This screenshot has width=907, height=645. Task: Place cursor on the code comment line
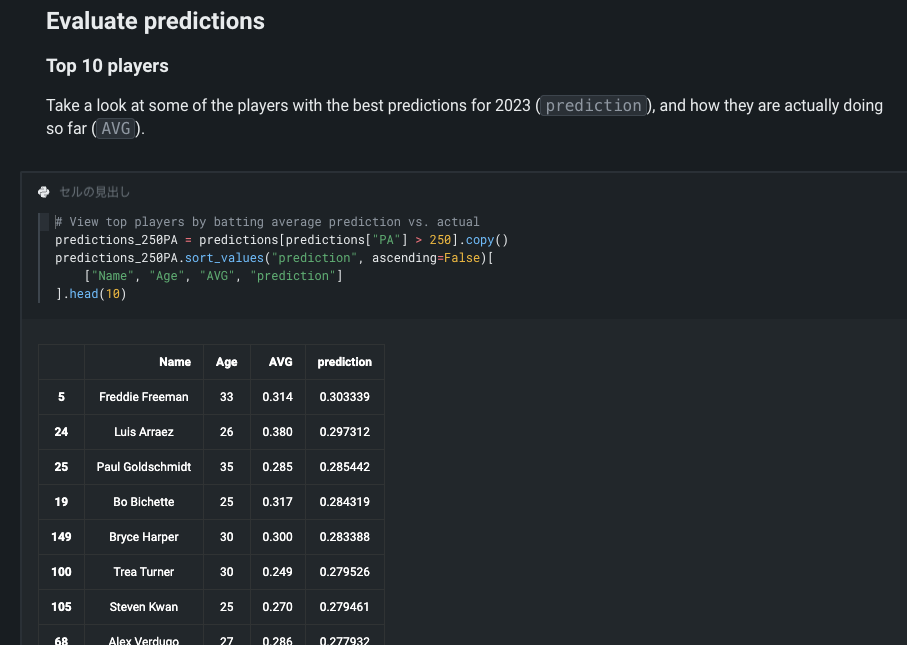267,222
